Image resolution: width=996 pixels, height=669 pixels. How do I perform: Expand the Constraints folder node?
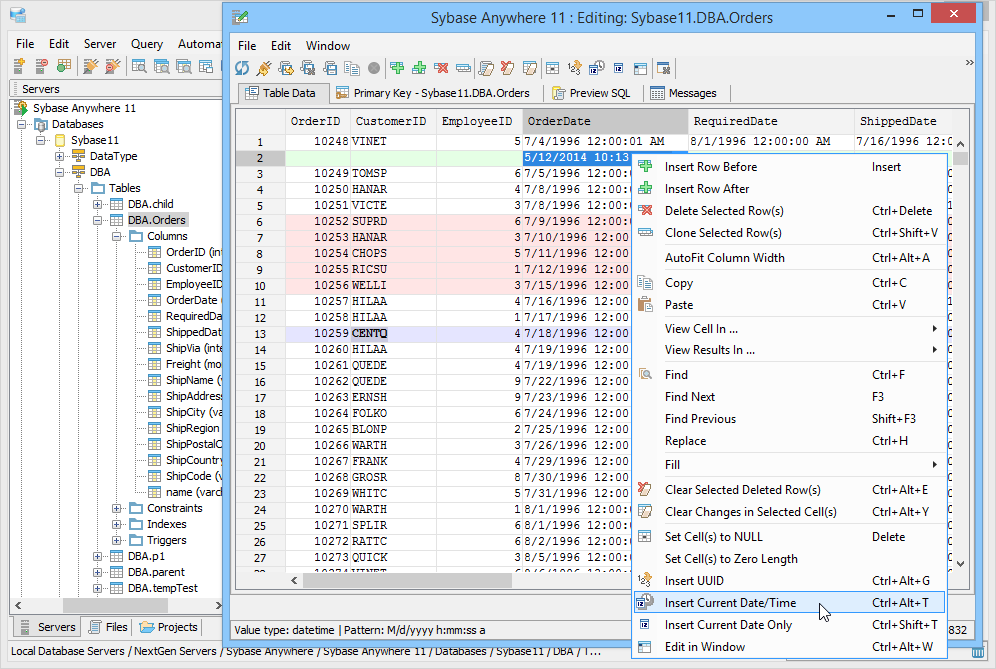[116, 508]
